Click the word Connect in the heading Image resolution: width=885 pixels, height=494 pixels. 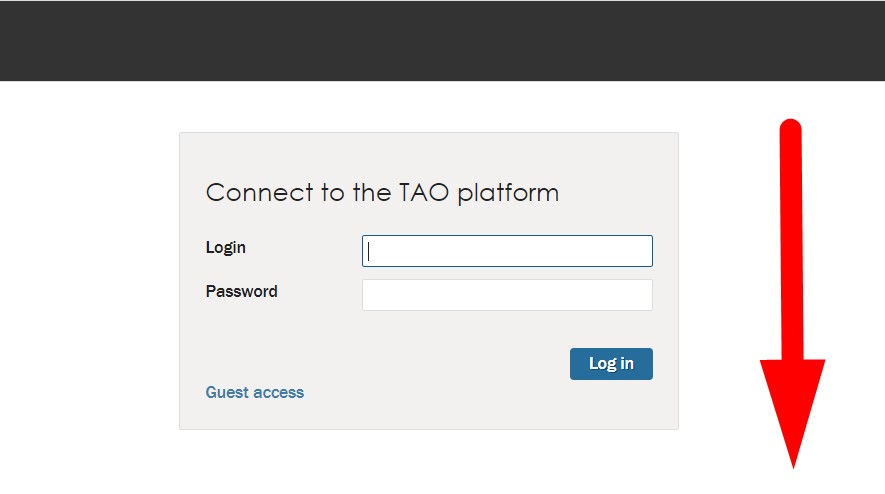pos(259,192)
